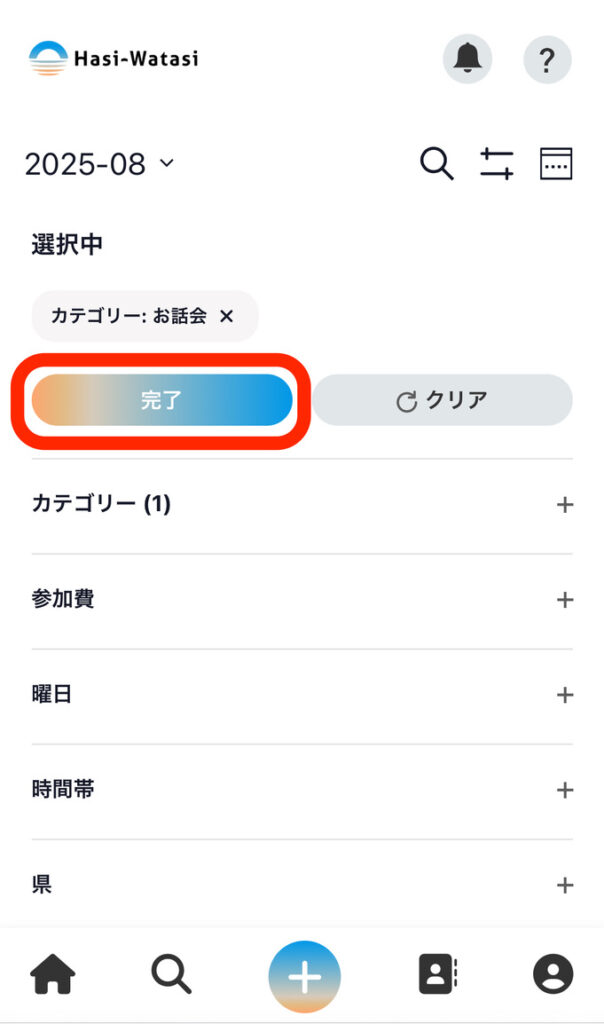Open help question mark icon

547,59
